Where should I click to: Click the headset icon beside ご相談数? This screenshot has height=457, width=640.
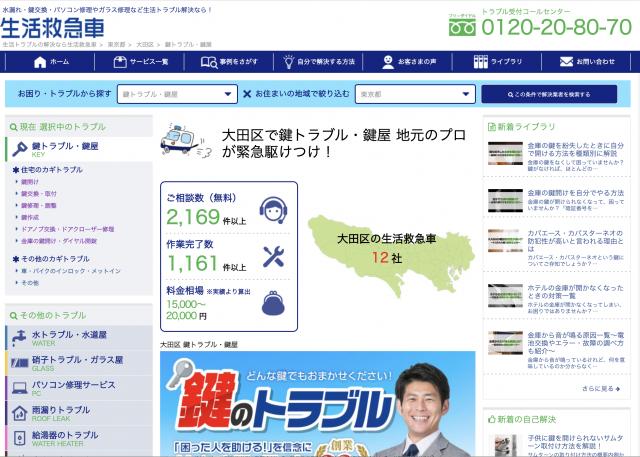pos(272,210)
